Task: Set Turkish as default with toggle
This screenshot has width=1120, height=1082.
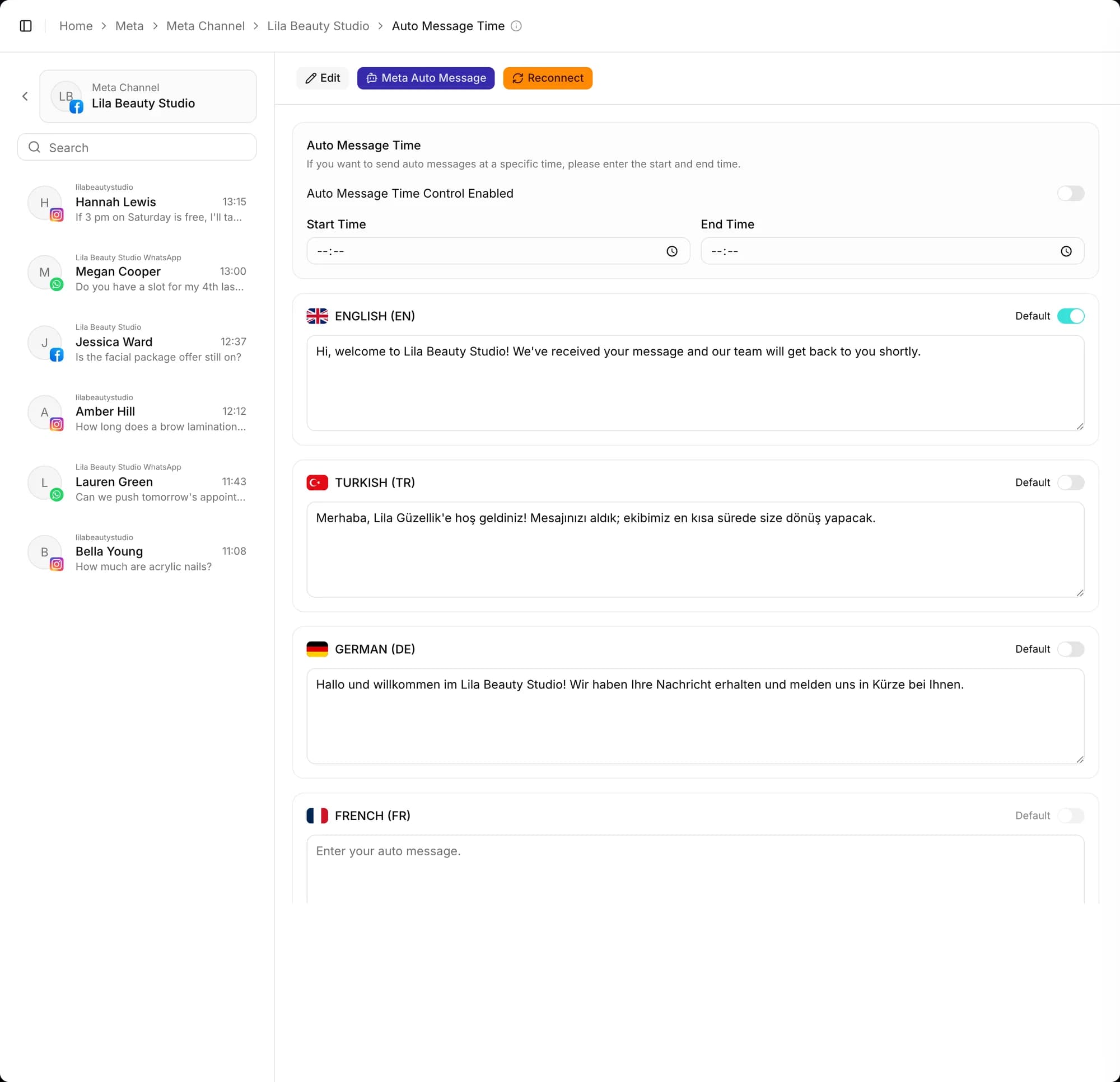Action: [1070, 483]
